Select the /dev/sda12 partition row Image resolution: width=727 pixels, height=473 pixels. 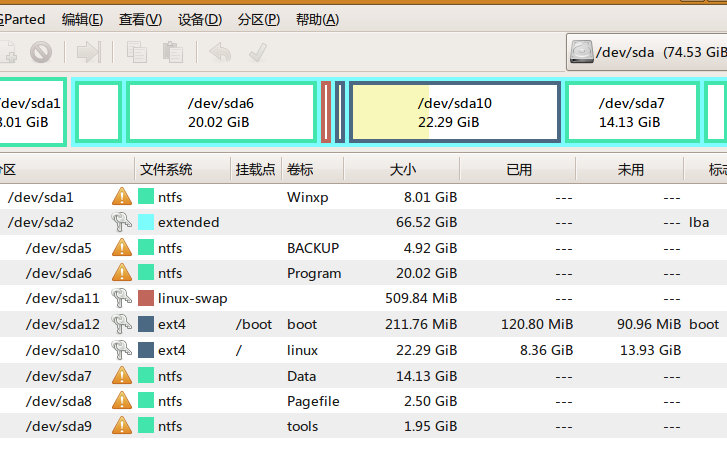coord(364,324)
